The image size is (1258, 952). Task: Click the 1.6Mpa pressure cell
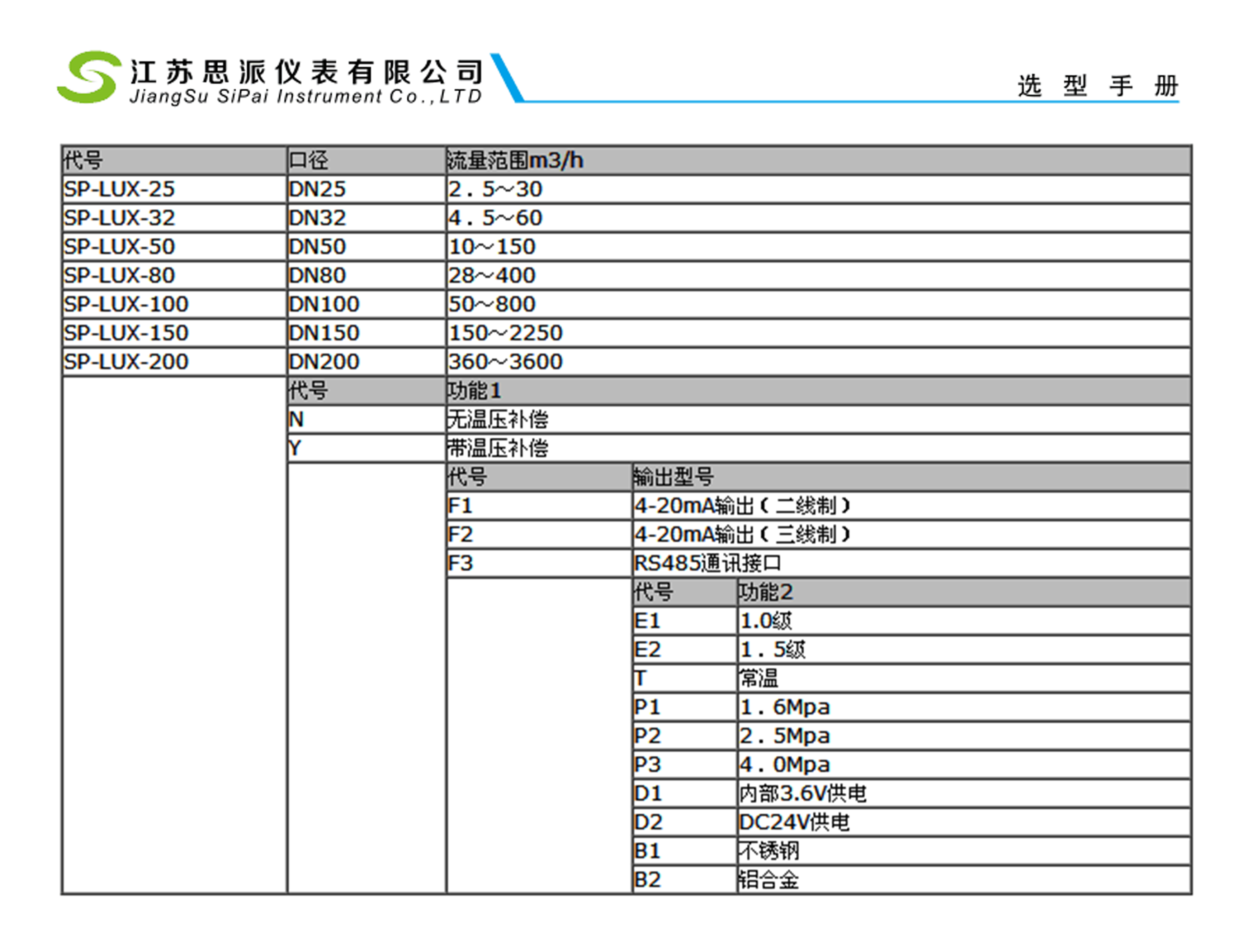click(x=964, y=707)
